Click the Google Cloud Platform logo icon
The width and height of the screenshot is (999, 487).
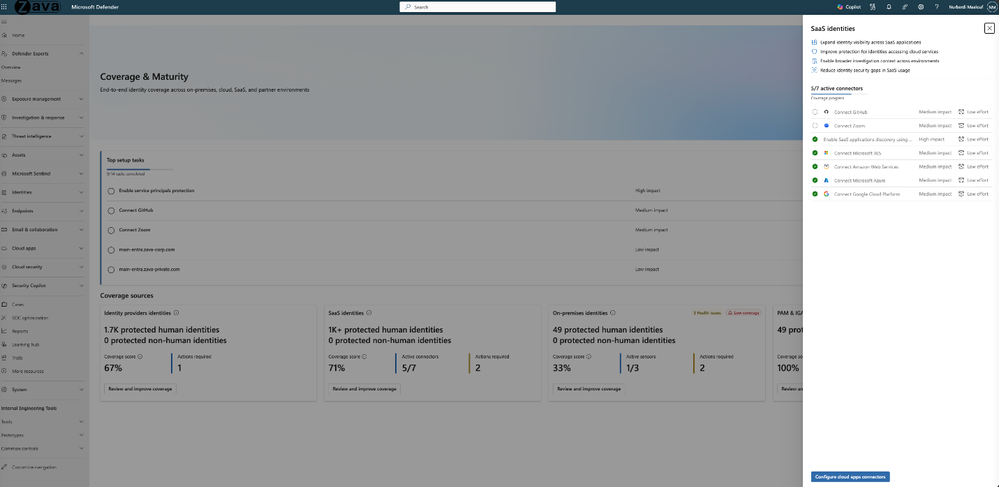tap(826, 194)
